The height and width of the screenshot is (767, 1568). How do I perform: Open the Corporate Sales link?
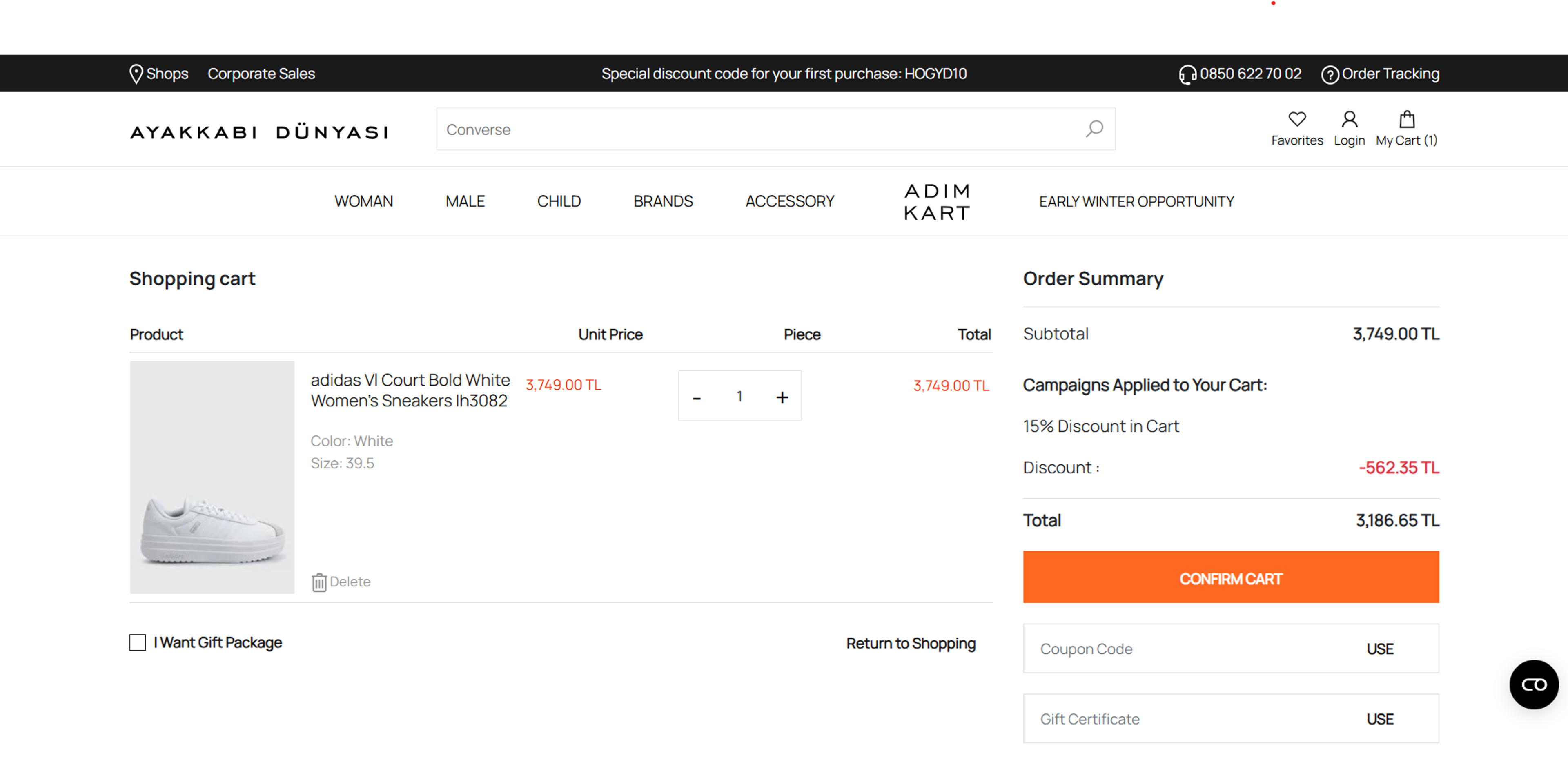pyautogui.click(x=261, y=74)
